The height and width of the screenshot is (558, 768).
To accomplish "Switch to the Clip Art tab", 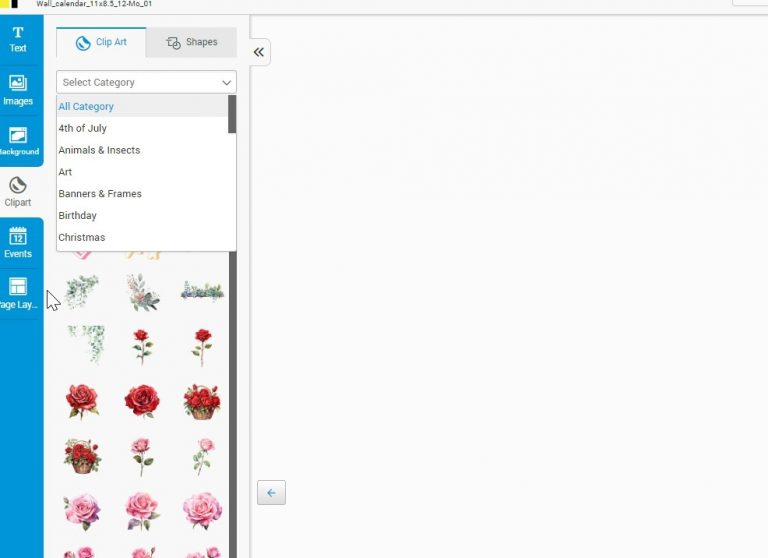I will click(101, 43).
